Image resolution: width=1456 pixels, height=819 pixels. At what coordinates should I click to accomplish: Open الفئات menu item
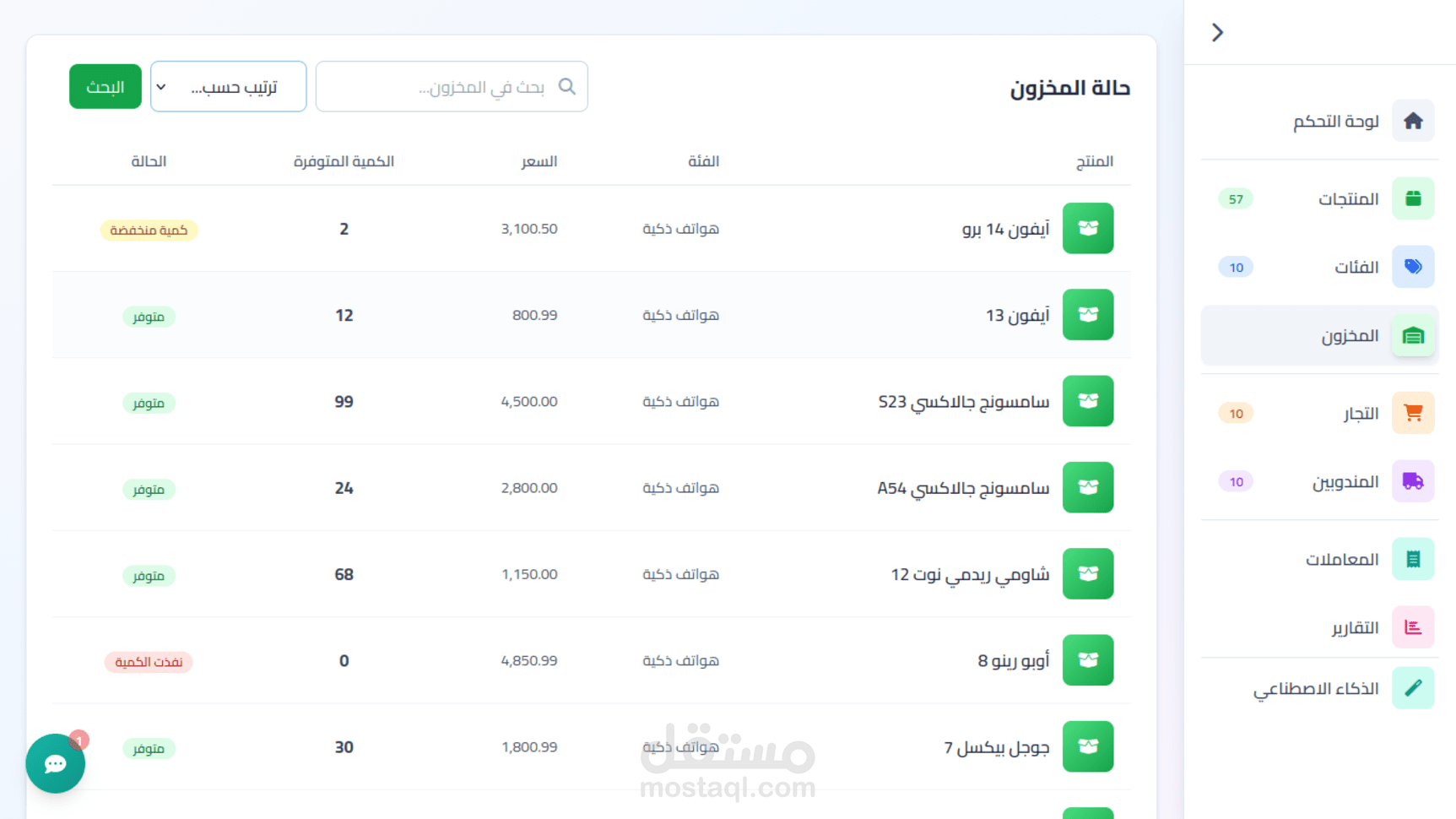click(x=1320, y=267)
